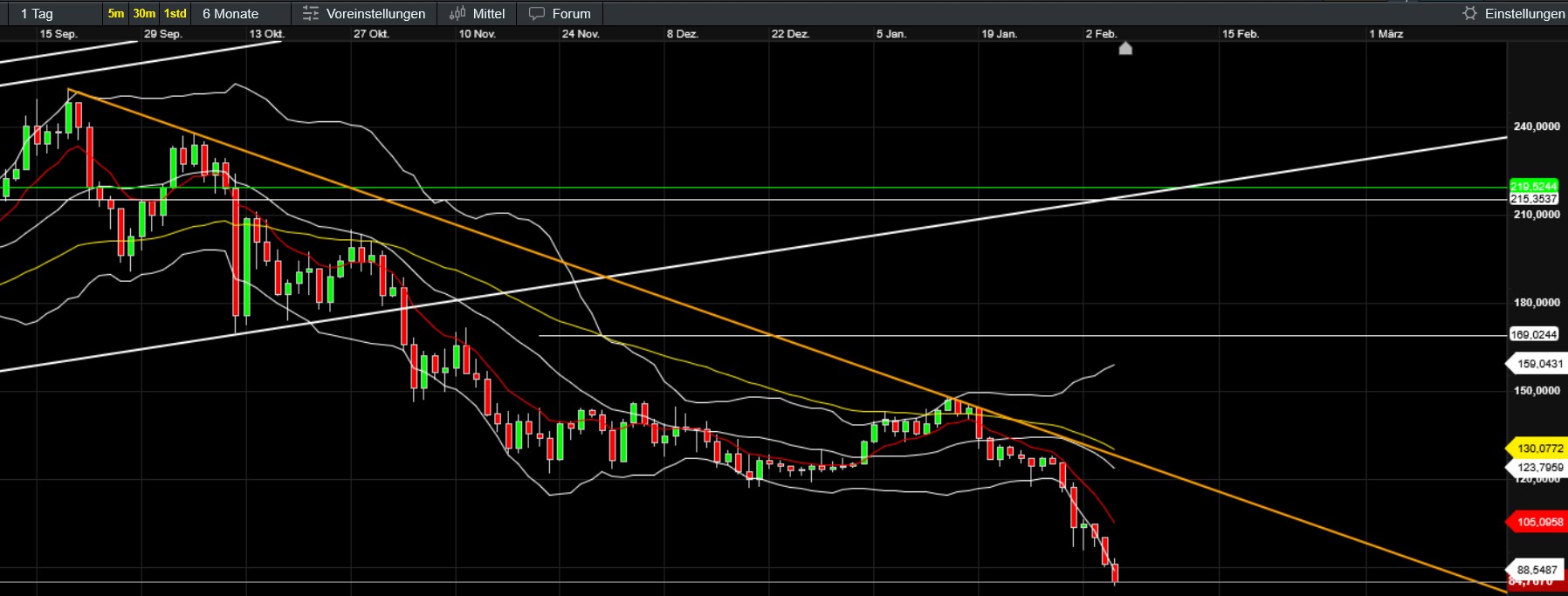Image resolution: width=1568 pixels, height=596 pixels.
Task: Select the green 219,5244 price label
Action: [x=1534, y=186]
